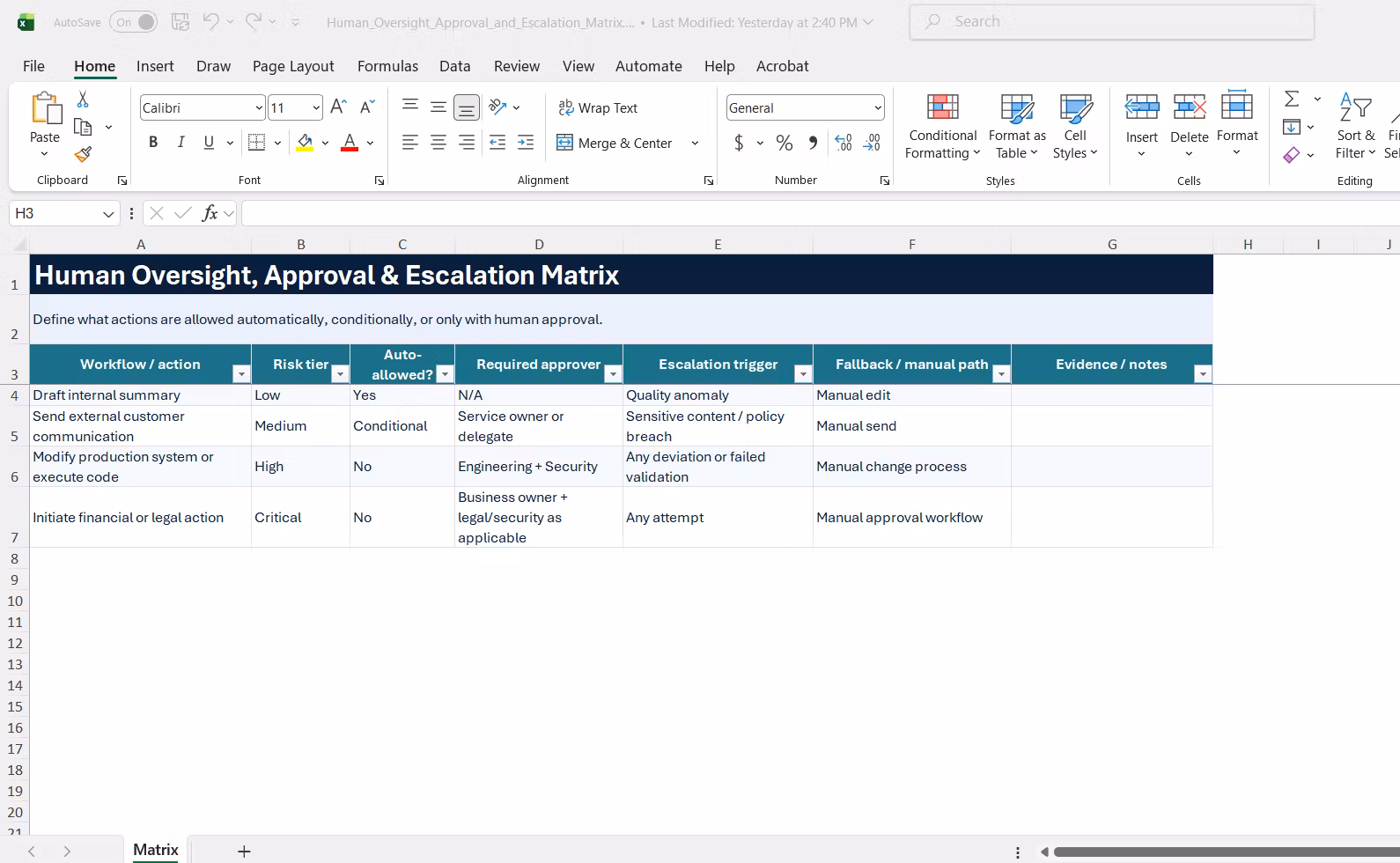Add a new sheet with plus button
The height and width of the screenshot is (863, 1400).
click(245, 852)
